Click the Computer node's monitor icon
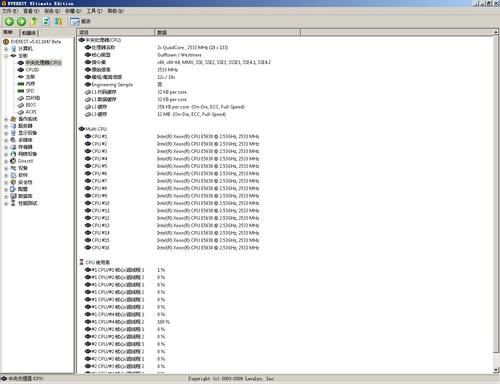 (x=13, y=49)
